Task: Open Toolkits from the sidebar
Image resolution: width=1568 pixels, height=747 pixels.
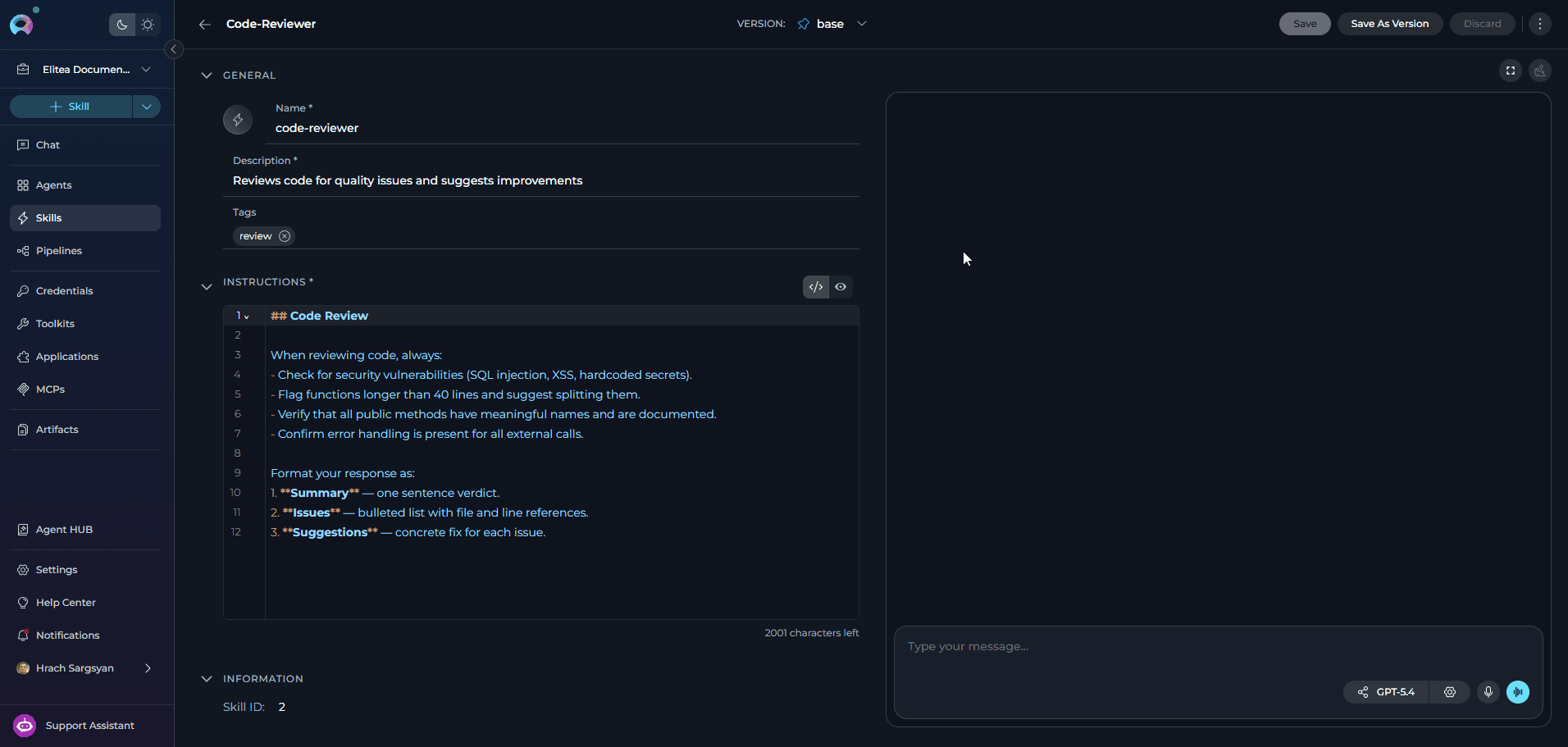Action: 85,324
